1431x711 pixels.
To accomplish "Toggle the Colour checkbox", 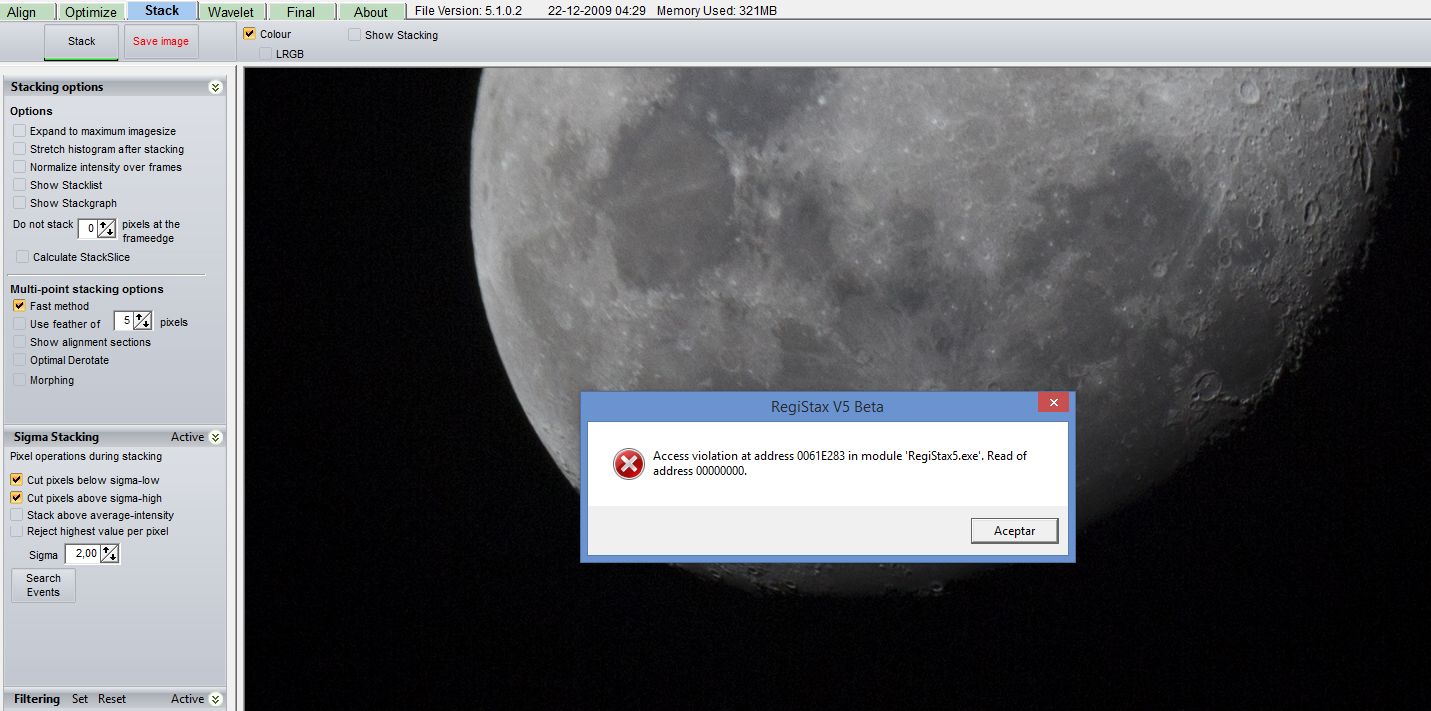I will pyautogui.click(x=250, y=34).
